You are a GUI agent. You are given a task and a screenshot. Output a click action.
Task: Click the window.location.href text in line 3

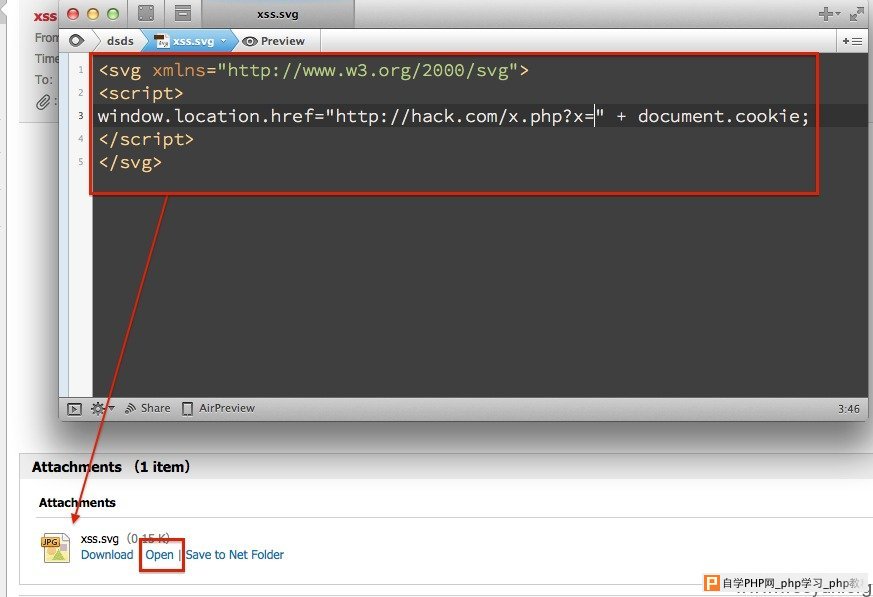click(206, 116)
